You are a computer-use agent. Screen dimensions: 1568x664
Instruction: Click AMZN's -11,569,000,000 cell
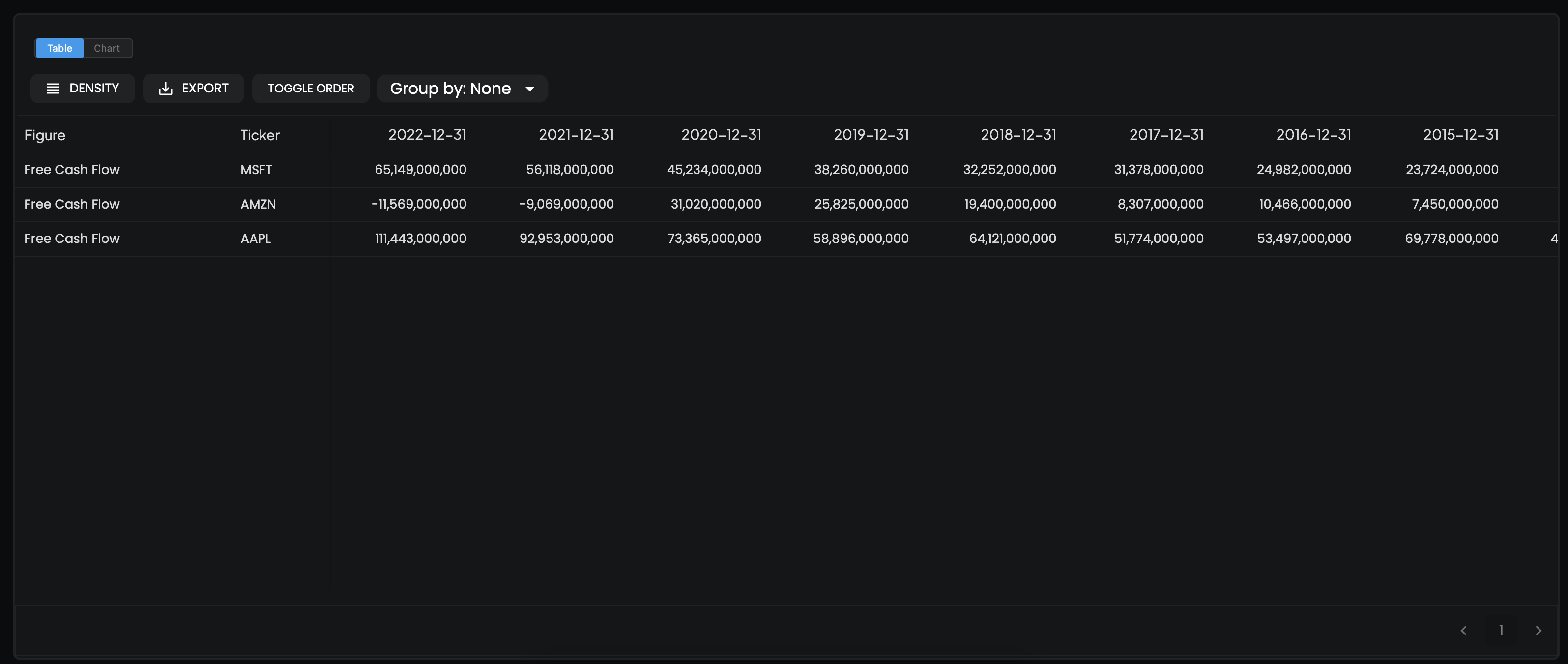(x=419, y=204)
